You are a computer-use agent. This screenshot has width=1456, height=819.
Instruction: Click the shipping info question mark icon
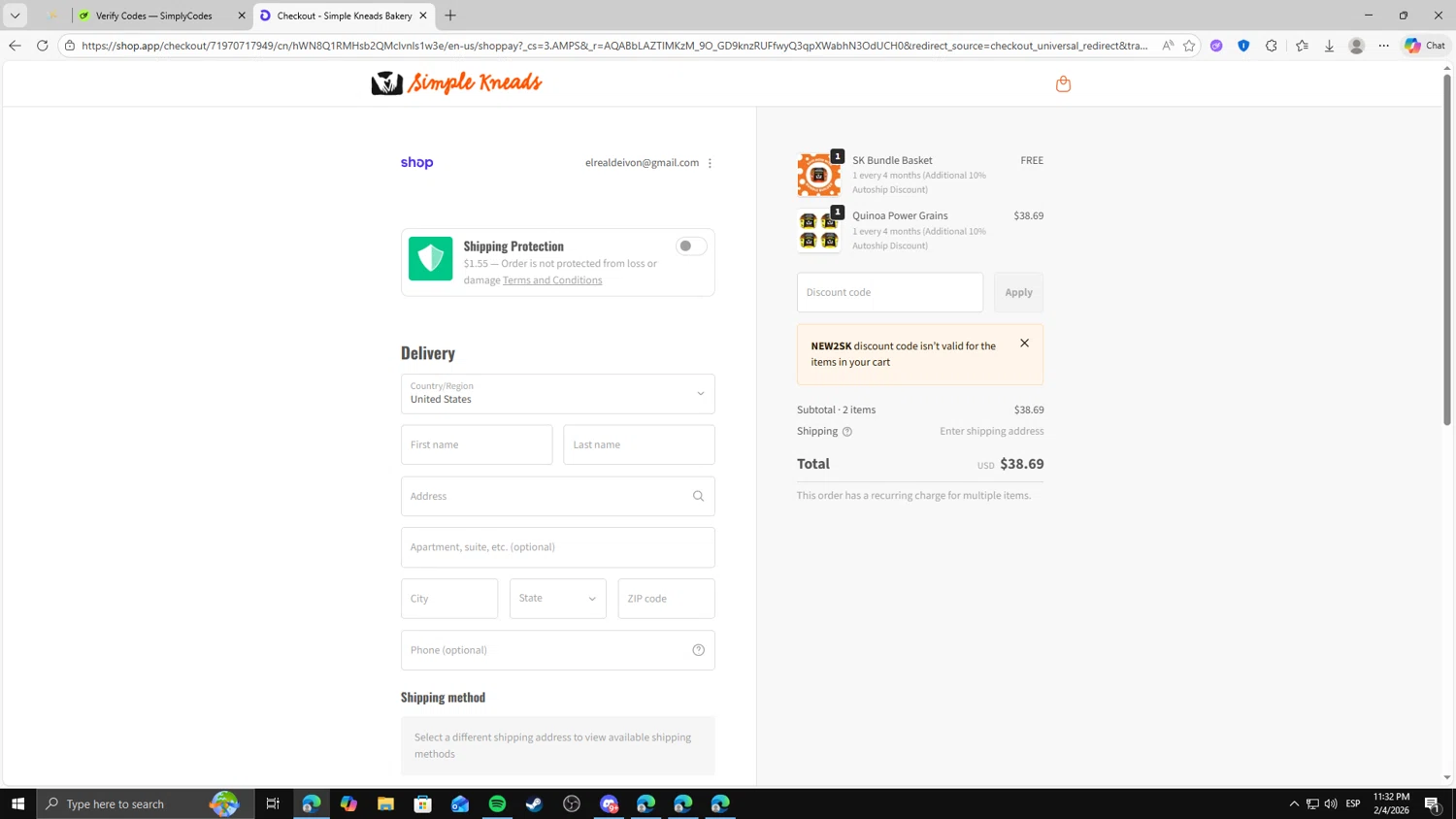(846, 432)
